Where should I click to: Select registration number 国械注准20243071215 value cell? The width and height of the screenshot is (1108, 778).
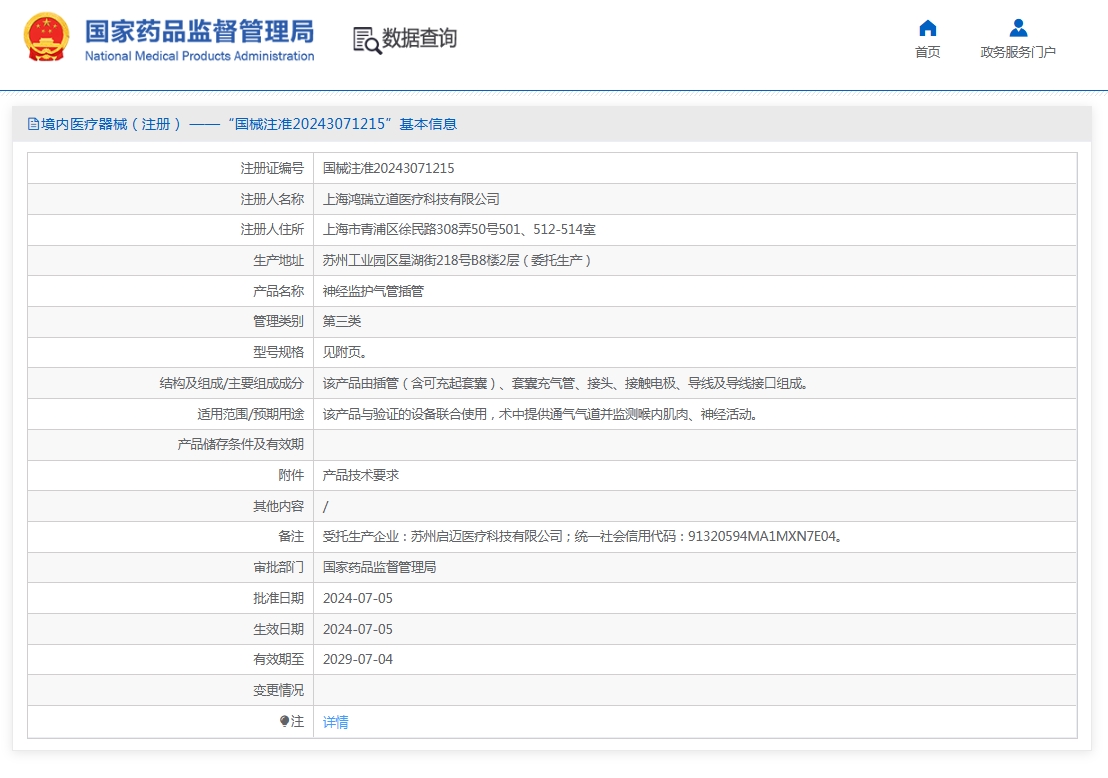coord(389,168)
